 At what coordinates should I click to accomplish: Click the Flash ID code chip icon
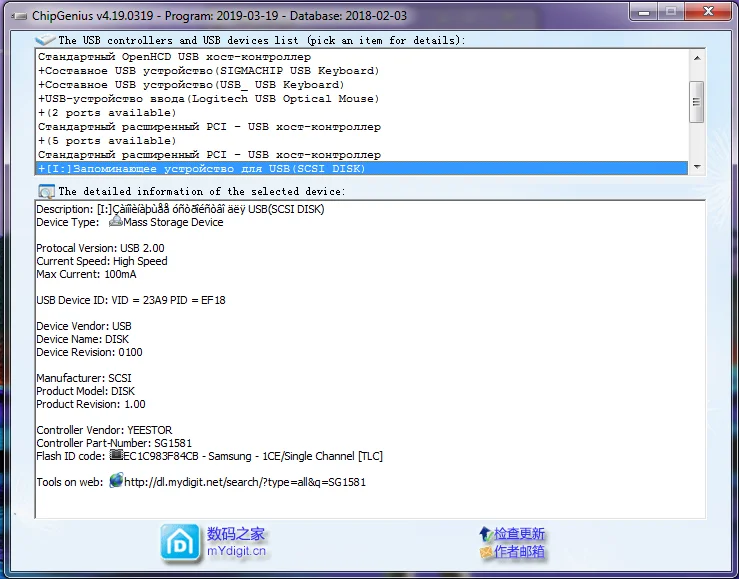point(116,455)
